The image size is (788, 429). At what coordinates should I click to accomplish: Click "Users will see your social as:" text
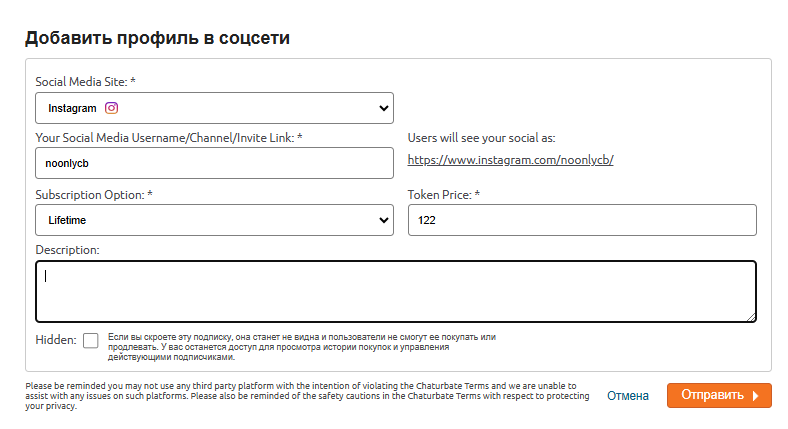[495, 137]
